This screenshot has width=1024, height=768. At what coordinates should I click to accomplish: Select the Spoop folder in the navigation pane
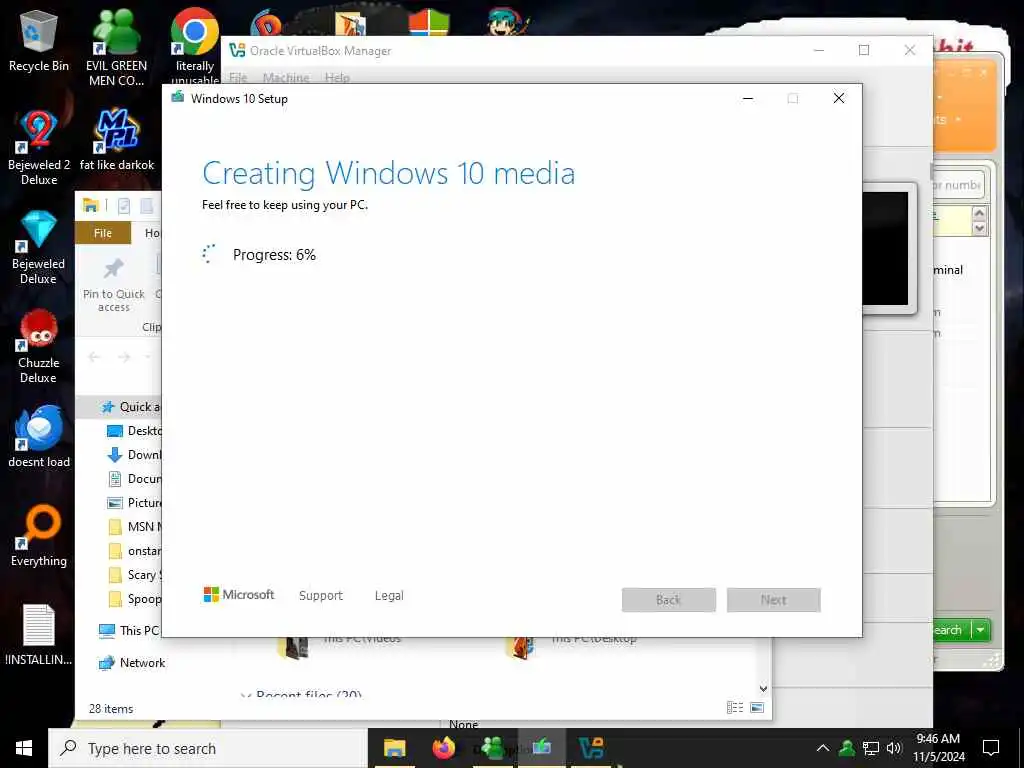pyautogui.click(x=133, y=599)
